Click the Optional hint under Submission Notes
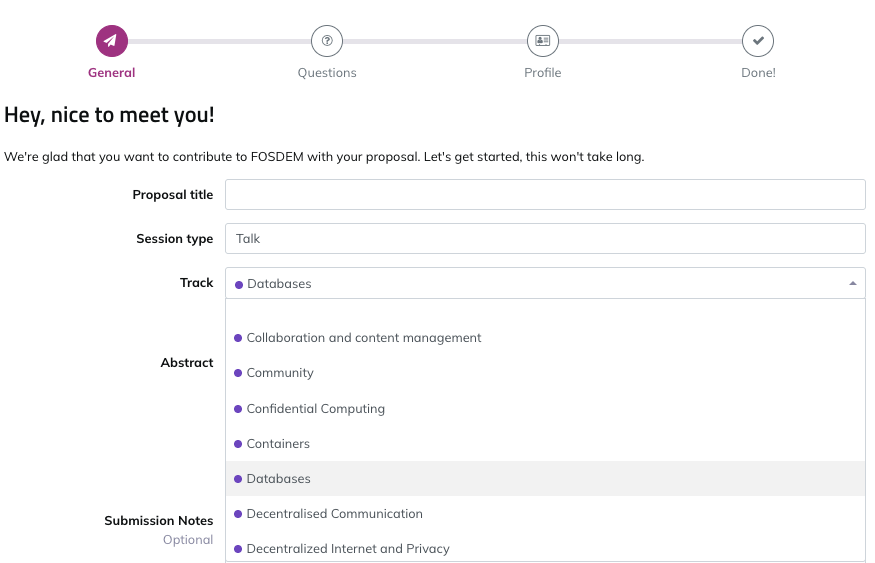This screenshot has height=563, width=875. tap(188, 540)
